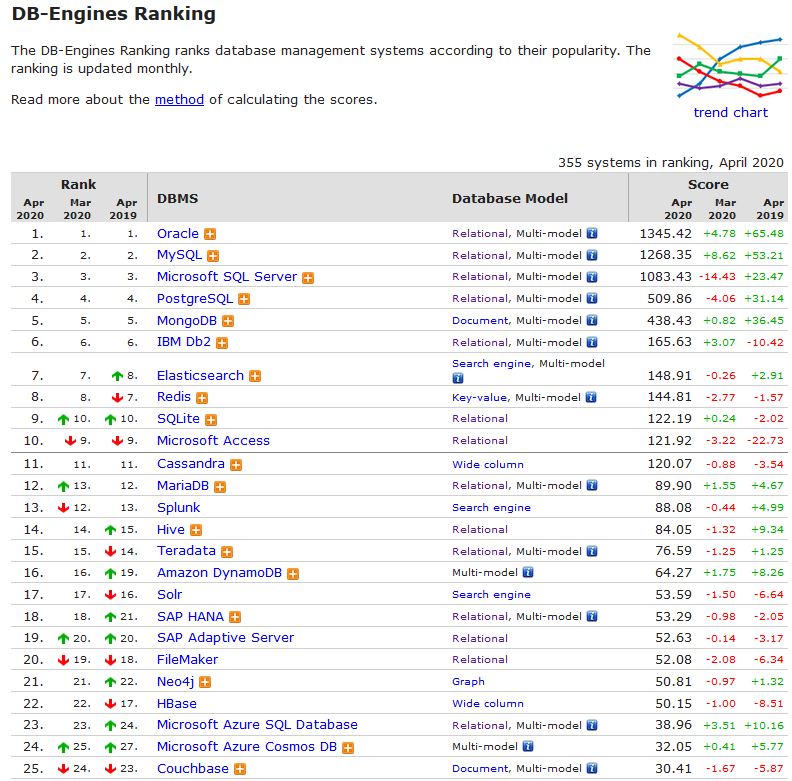Click the Database Model column header
Viewport: 792px width, 781px height.
510,199
